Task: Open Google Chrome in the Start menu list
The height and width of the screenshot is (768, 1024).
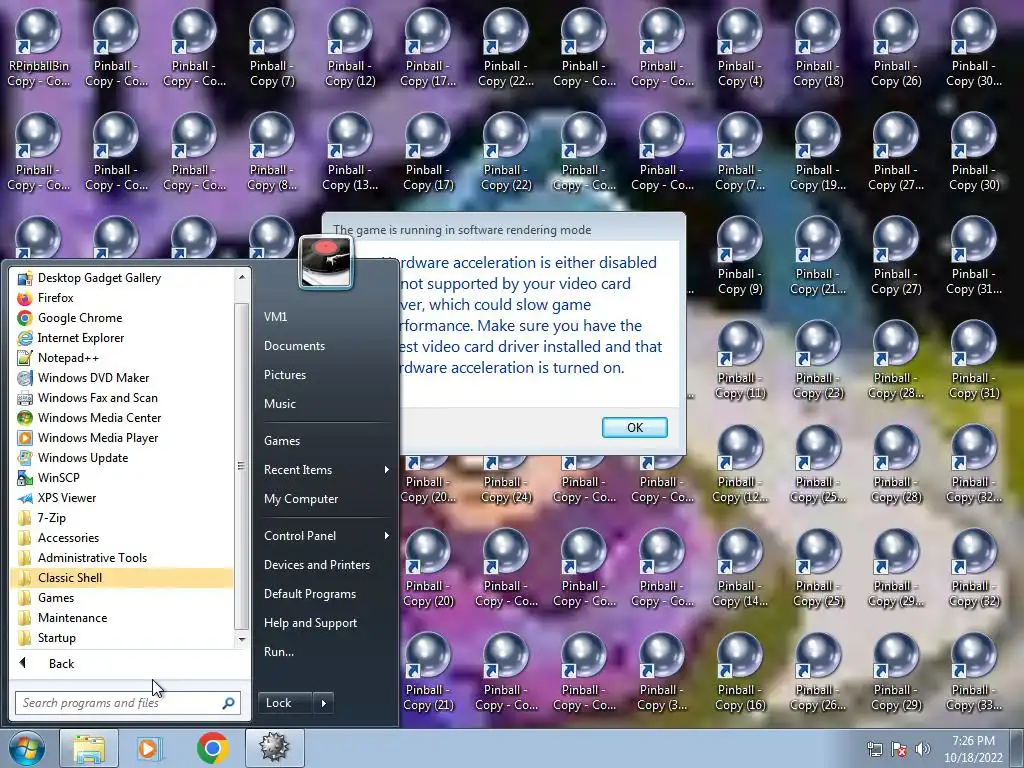Action: tap(122, 318)
